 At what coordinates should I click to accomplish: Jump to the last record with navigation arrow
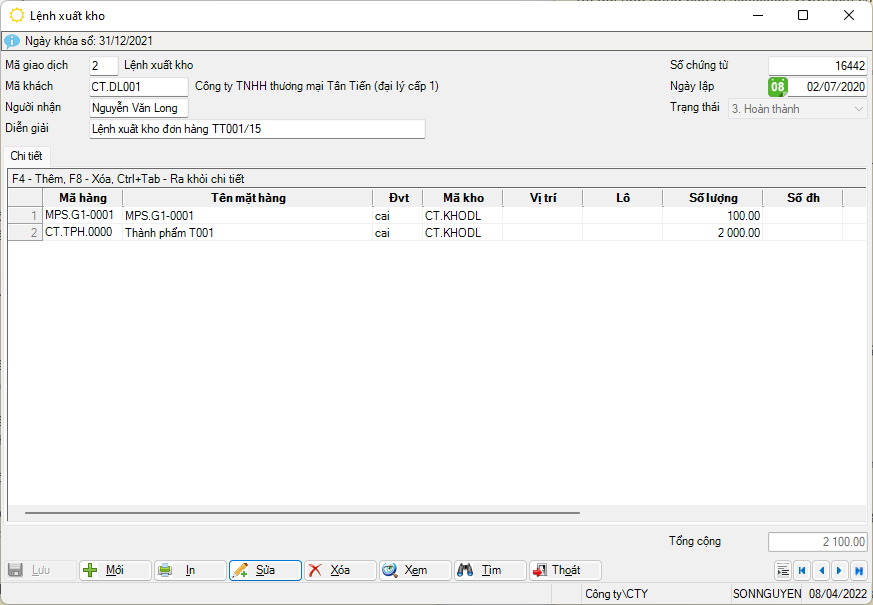pos(858,570)
